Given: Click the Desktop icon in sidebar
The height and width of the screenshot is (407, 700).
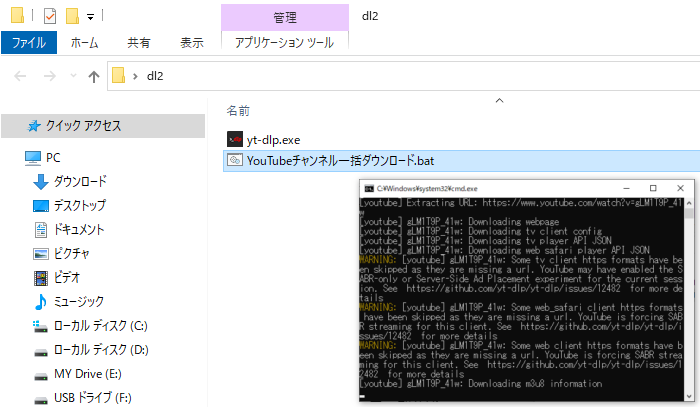Looking at the screenshot, I should (x=41, y=206).
